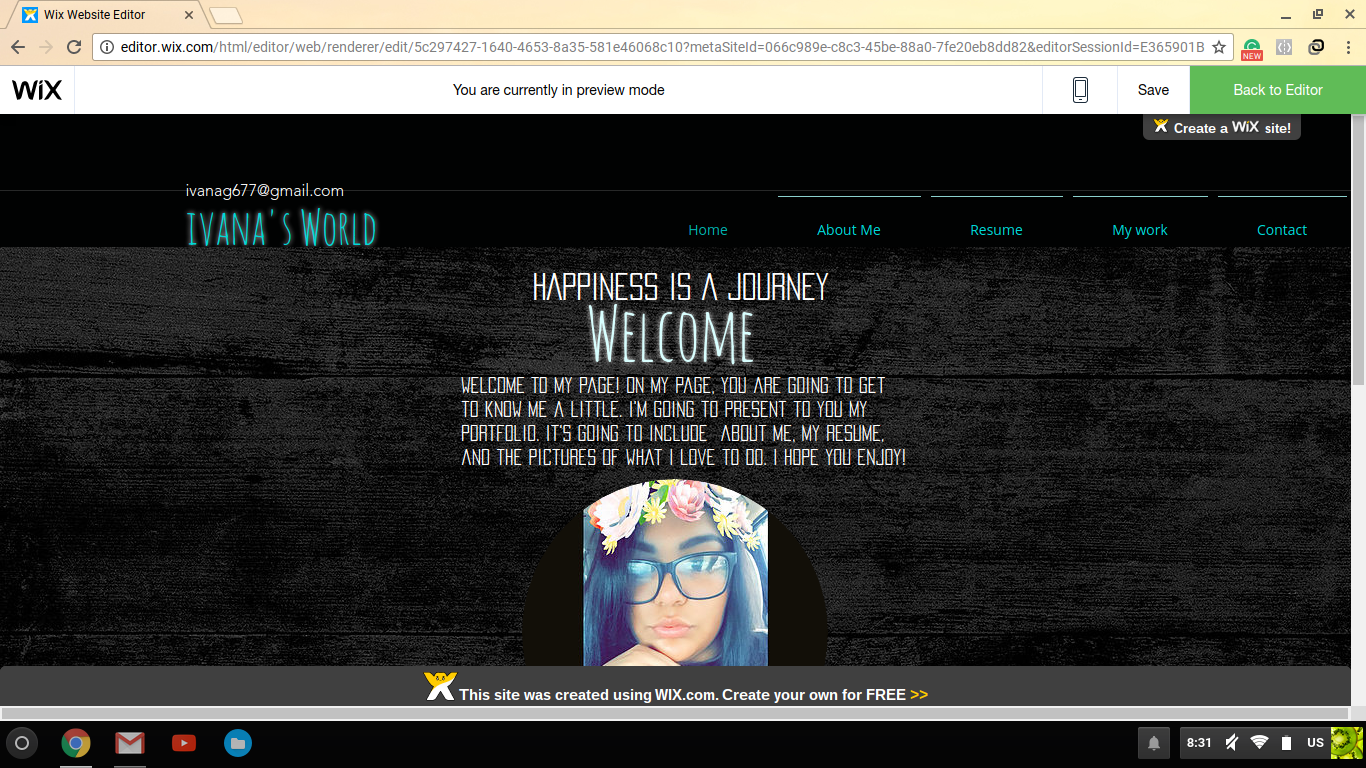Image resolution: width=1366 pixels, height=768 pixels.
Task: Click the Wix logo in the top bar
Action: 37,90
